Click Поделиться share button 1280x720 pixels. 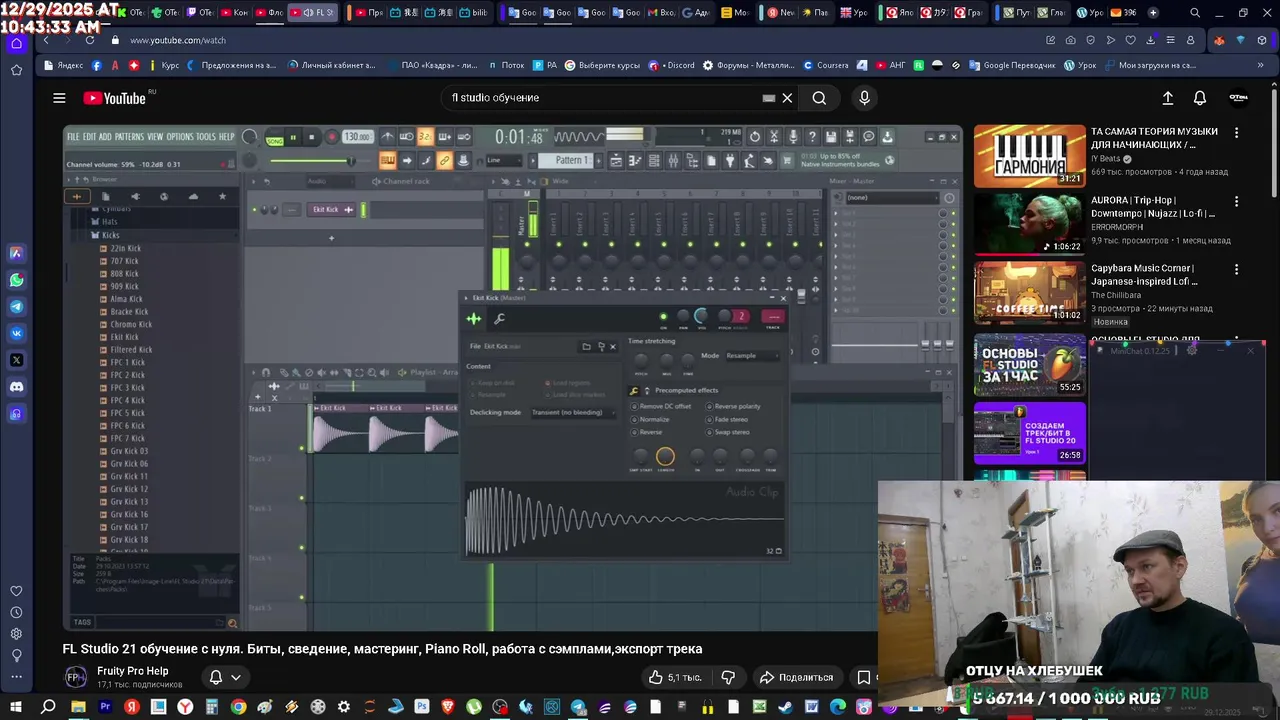[797, 677]
